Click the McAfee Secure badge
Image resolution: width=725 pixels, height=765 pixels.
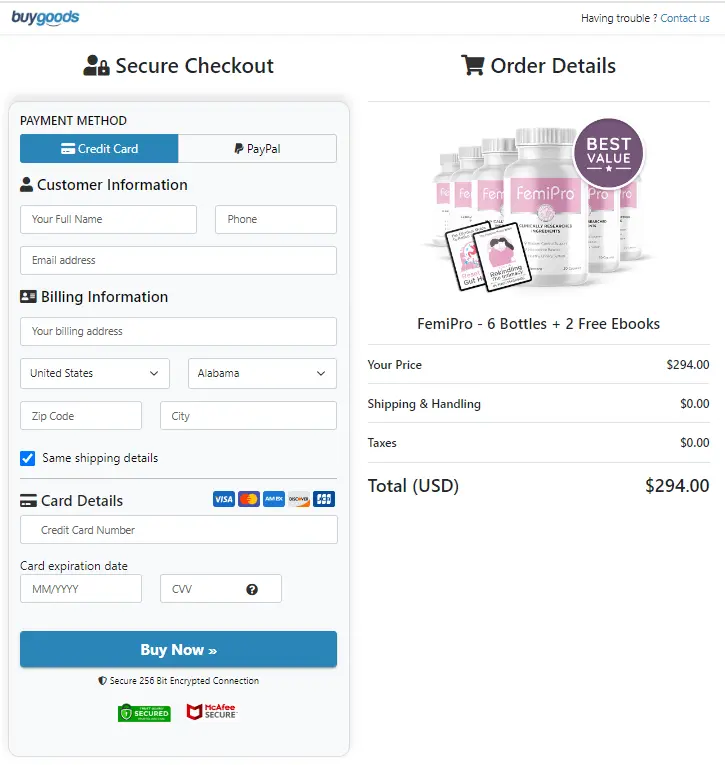pyautogui.click(x=211, y=712)
